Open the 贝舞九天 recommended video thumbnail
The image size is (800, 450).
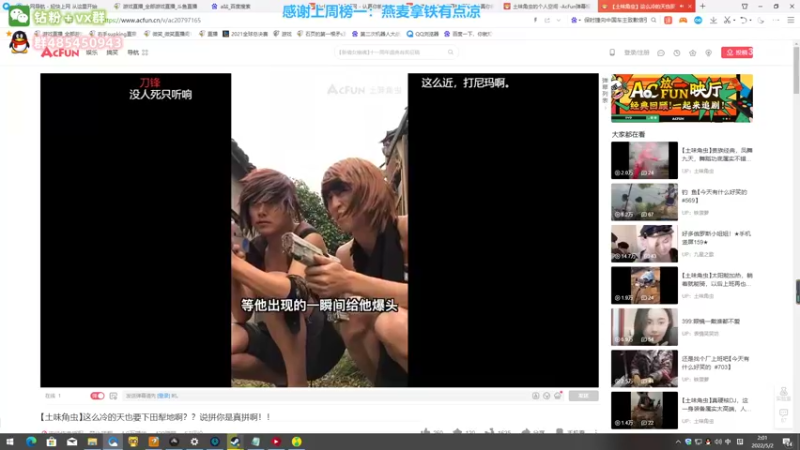pyautogui.click(x=644, y=160)
